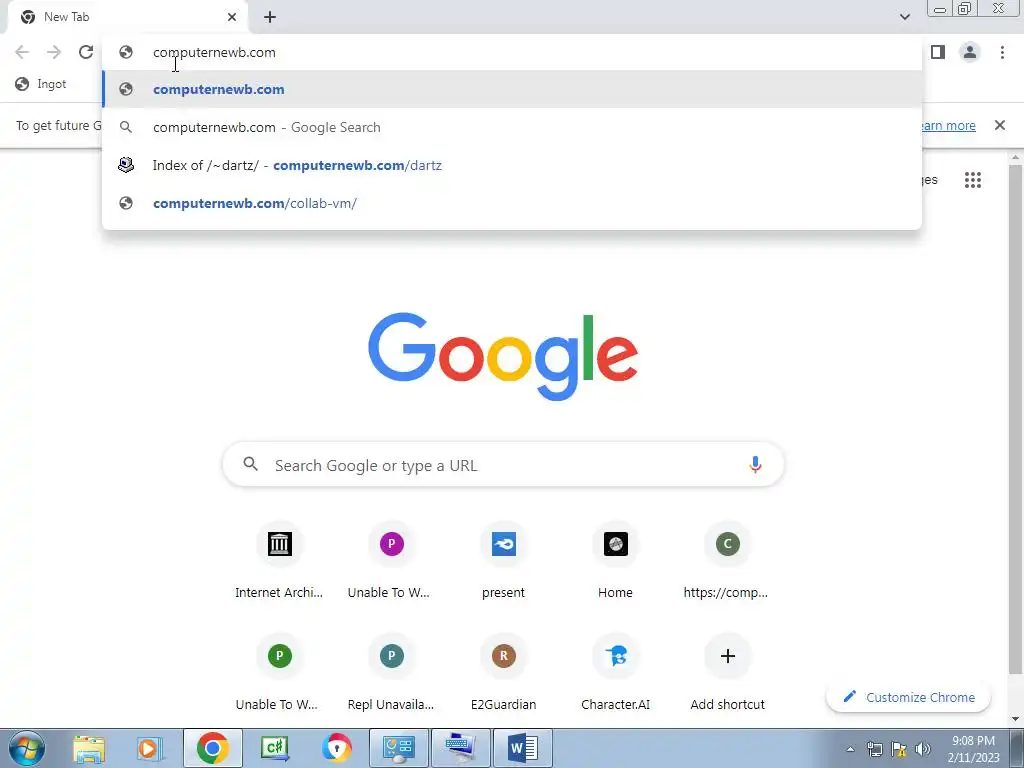Reload the current page
The image size is (1024, 768).
coord(86,52)
